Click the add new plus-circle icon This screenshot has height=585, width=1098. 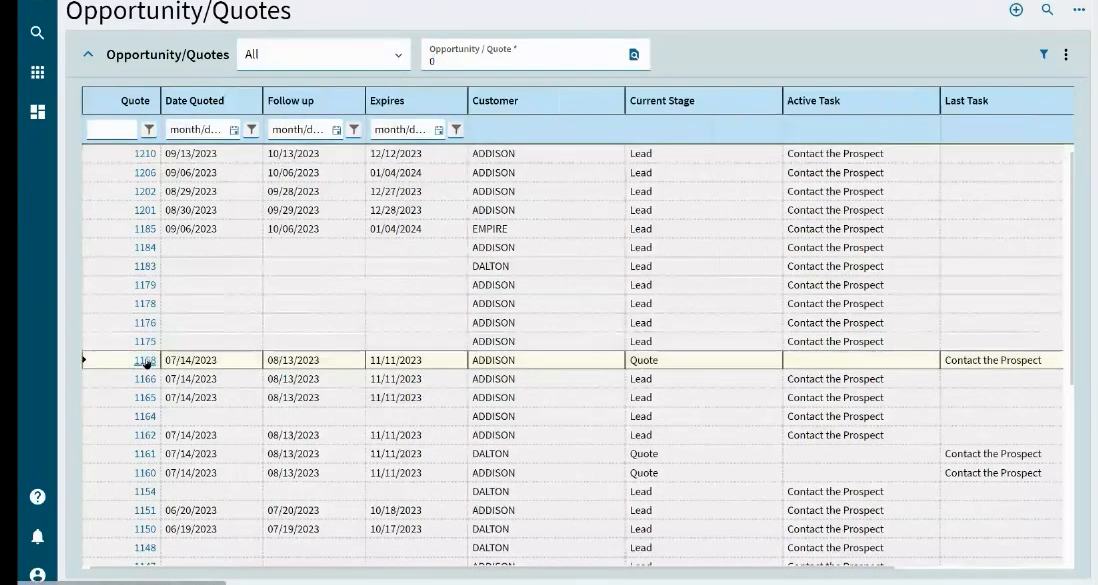1015,10
